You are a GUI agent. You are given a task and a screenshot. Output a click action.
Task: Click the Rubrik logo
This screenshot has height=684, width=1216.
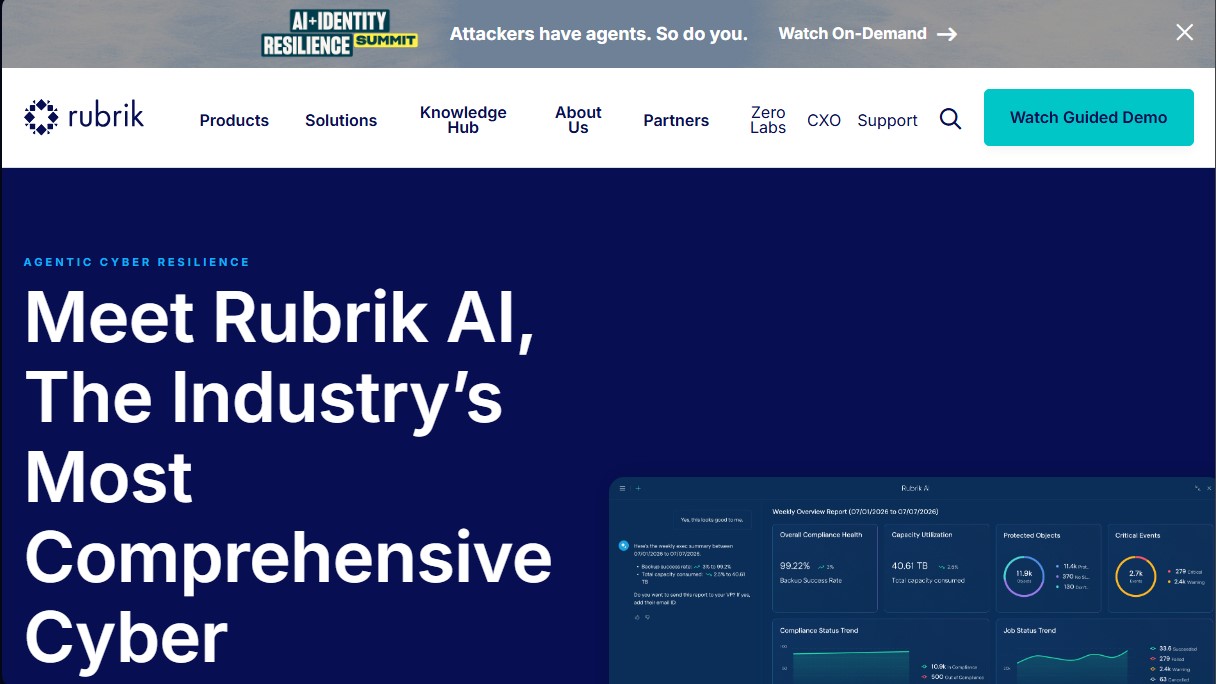[x=84, y=117]
